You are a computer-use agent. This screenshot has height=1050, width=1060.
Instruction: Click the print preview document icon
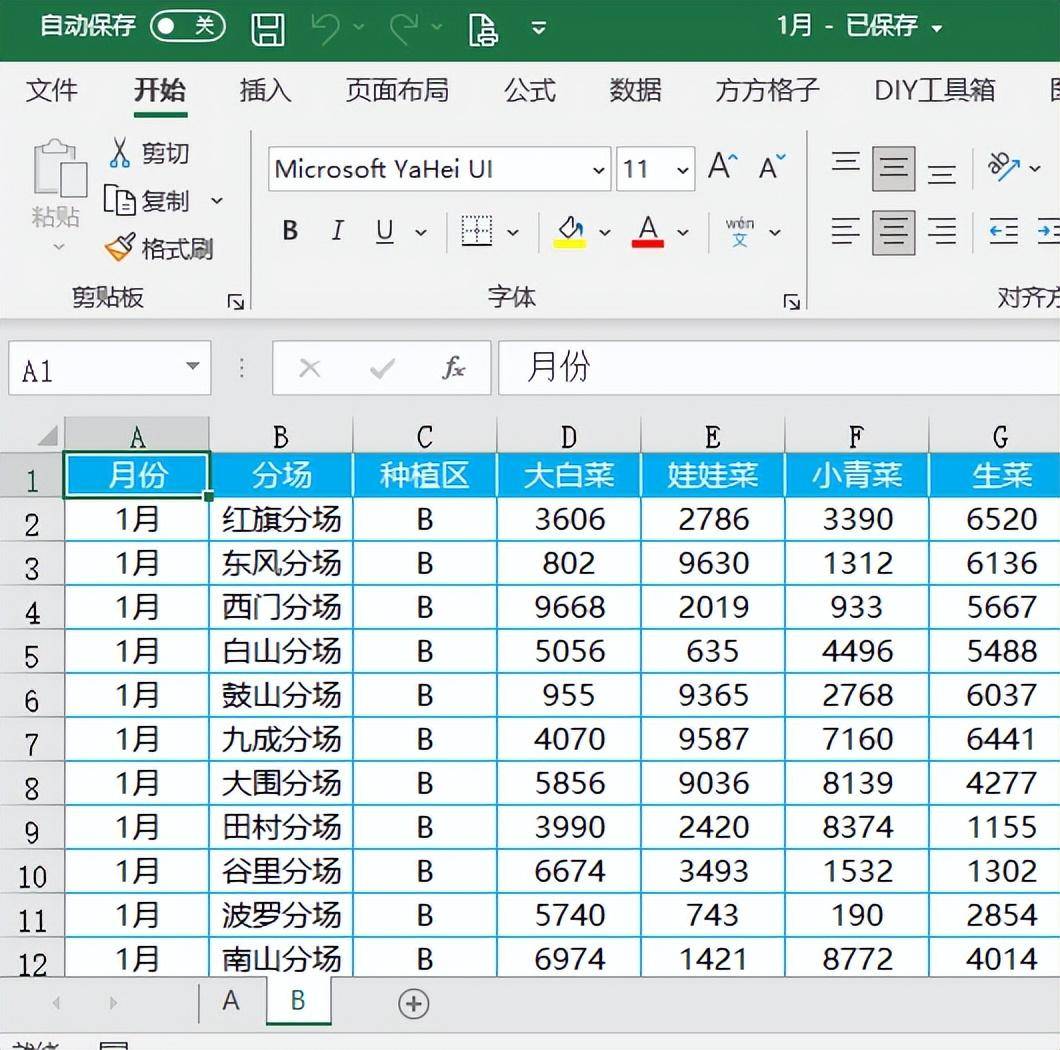point(483,30)
